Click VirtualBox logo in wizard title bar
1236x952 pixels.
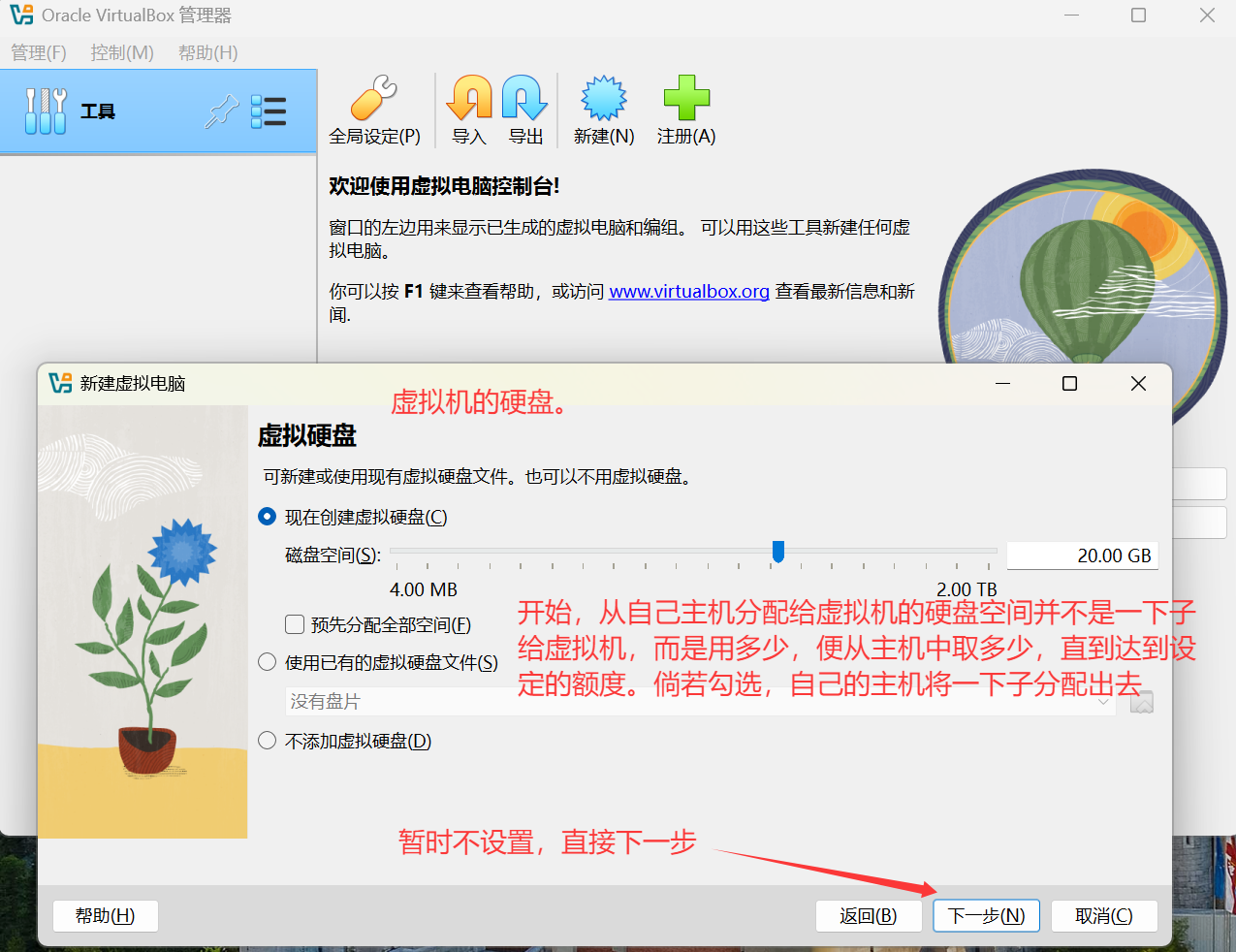coord(60,383)
